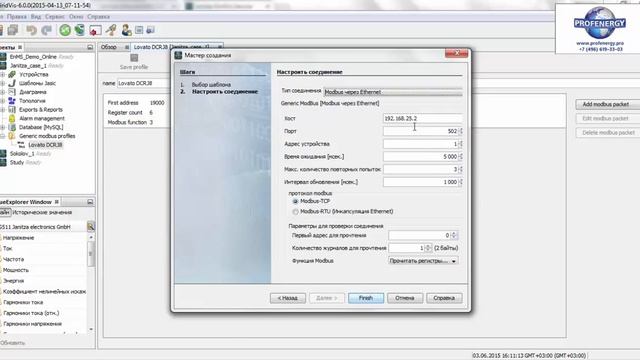640x360 pixels.
Task: Expand the Database [MySQL] tree node
Action: (2, 127)
